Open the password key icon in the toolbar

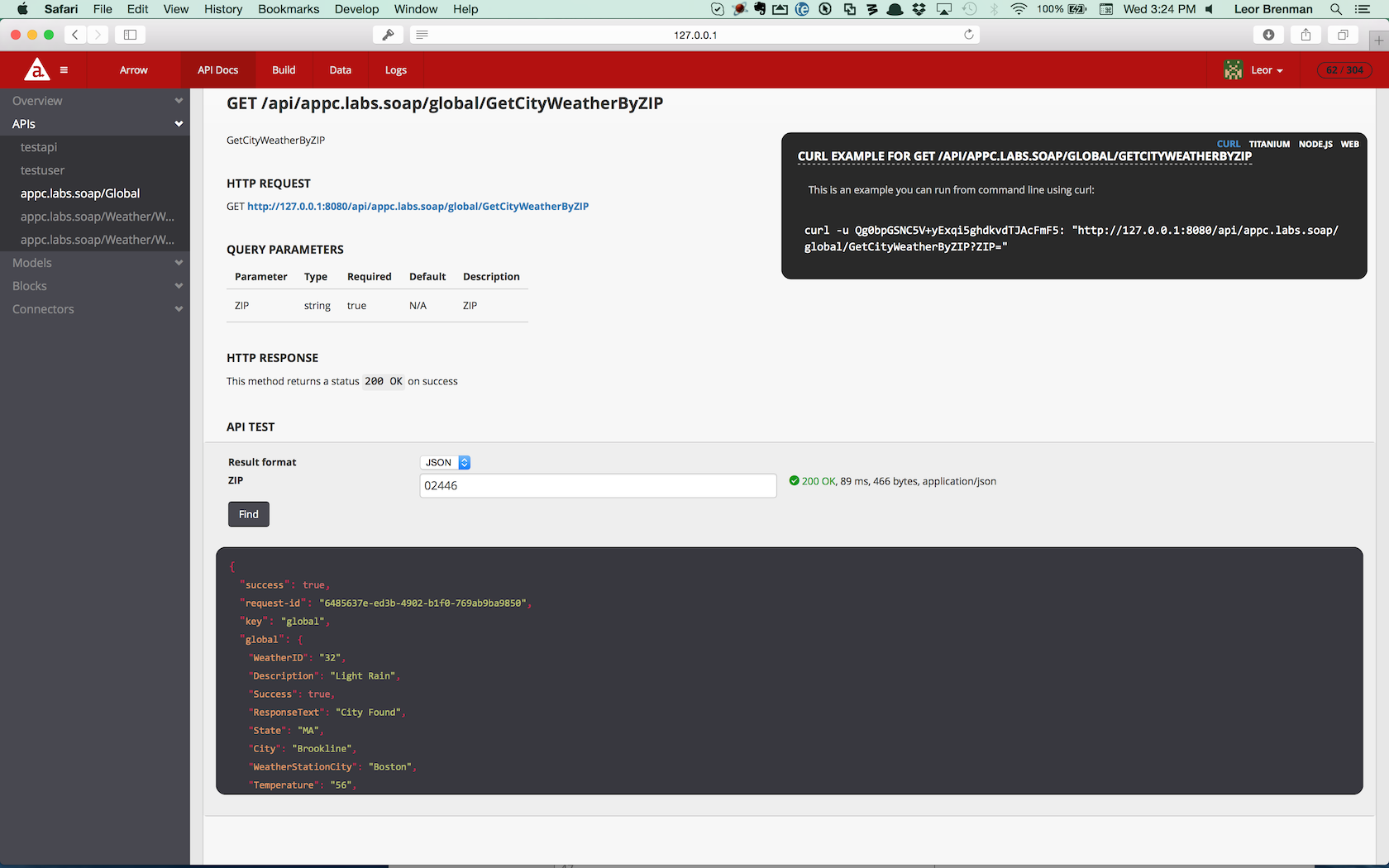coord(388,35)
